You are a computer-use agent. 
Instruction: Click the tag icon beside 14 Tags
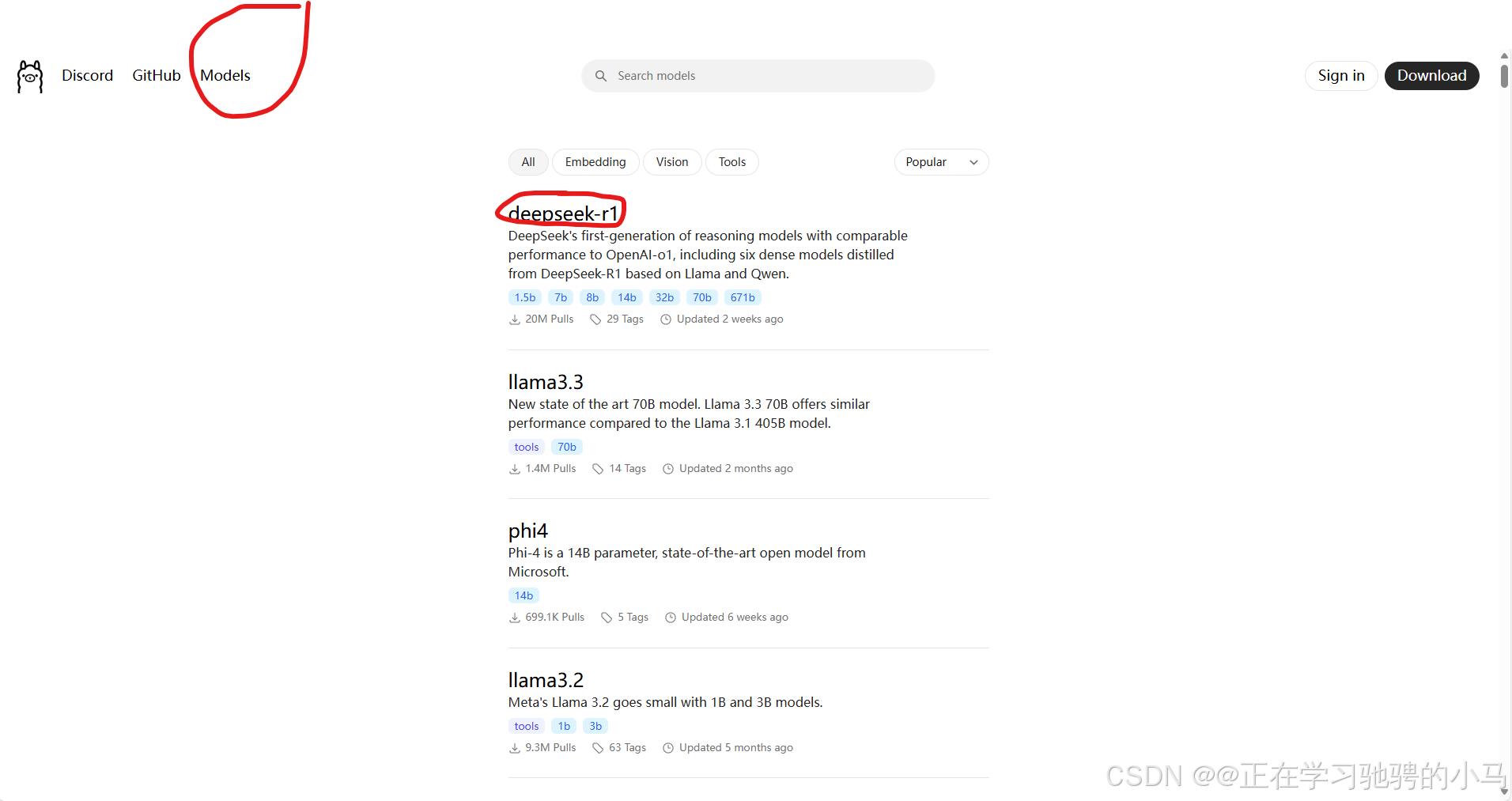(599, 469)
